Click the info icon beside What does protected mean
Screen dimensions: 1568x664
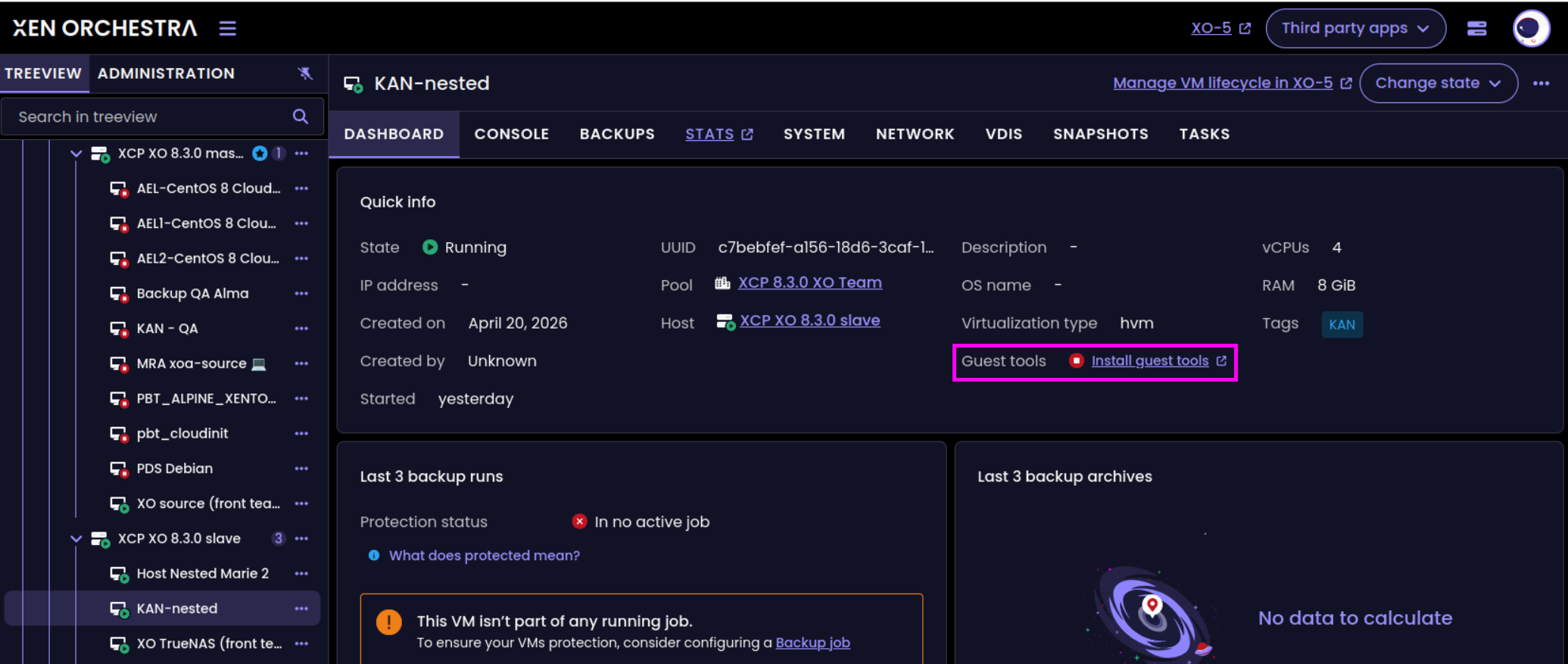(x=374, y=556)
